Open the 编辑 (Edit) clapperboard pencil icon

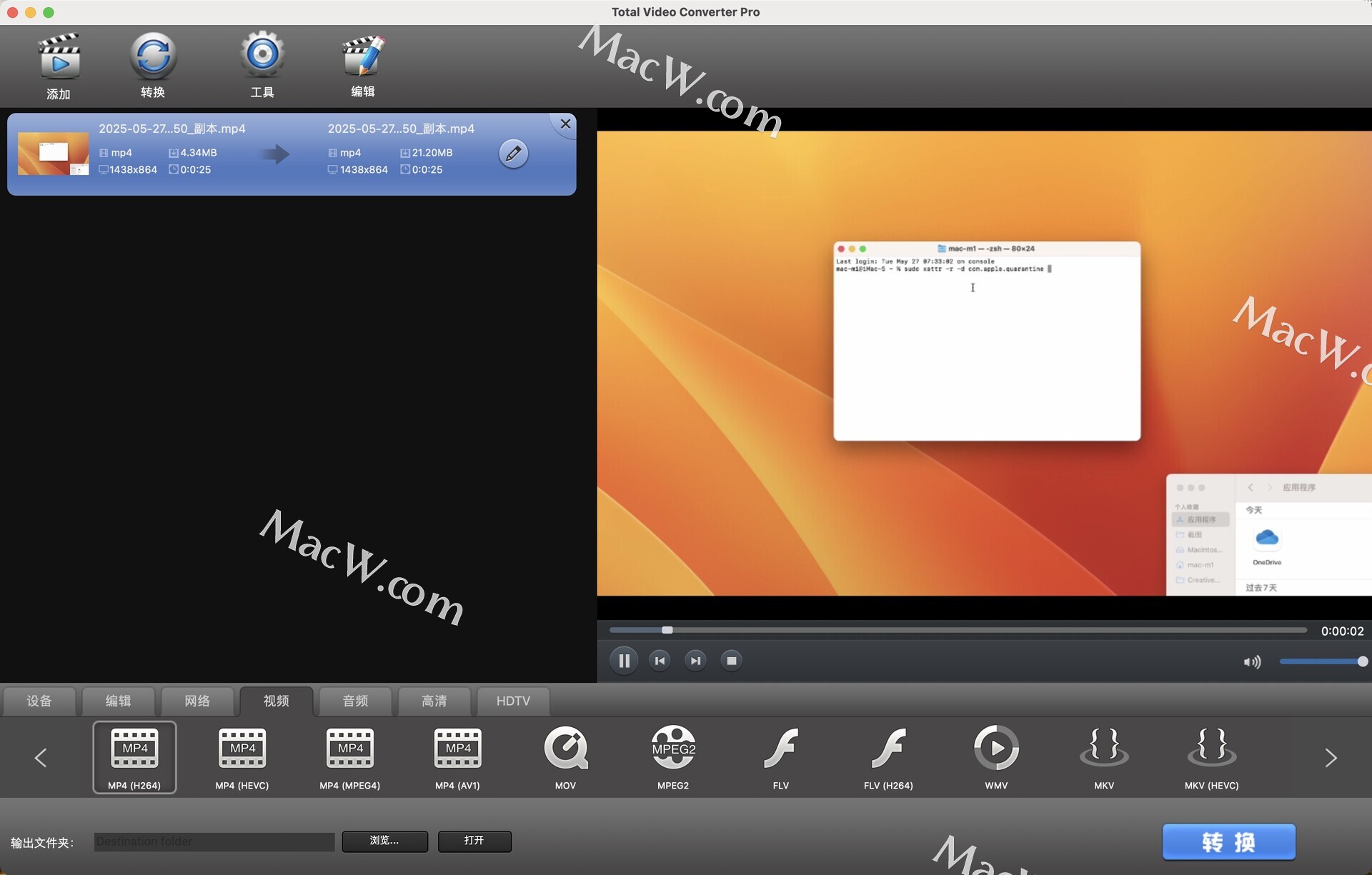pos(363,55)
